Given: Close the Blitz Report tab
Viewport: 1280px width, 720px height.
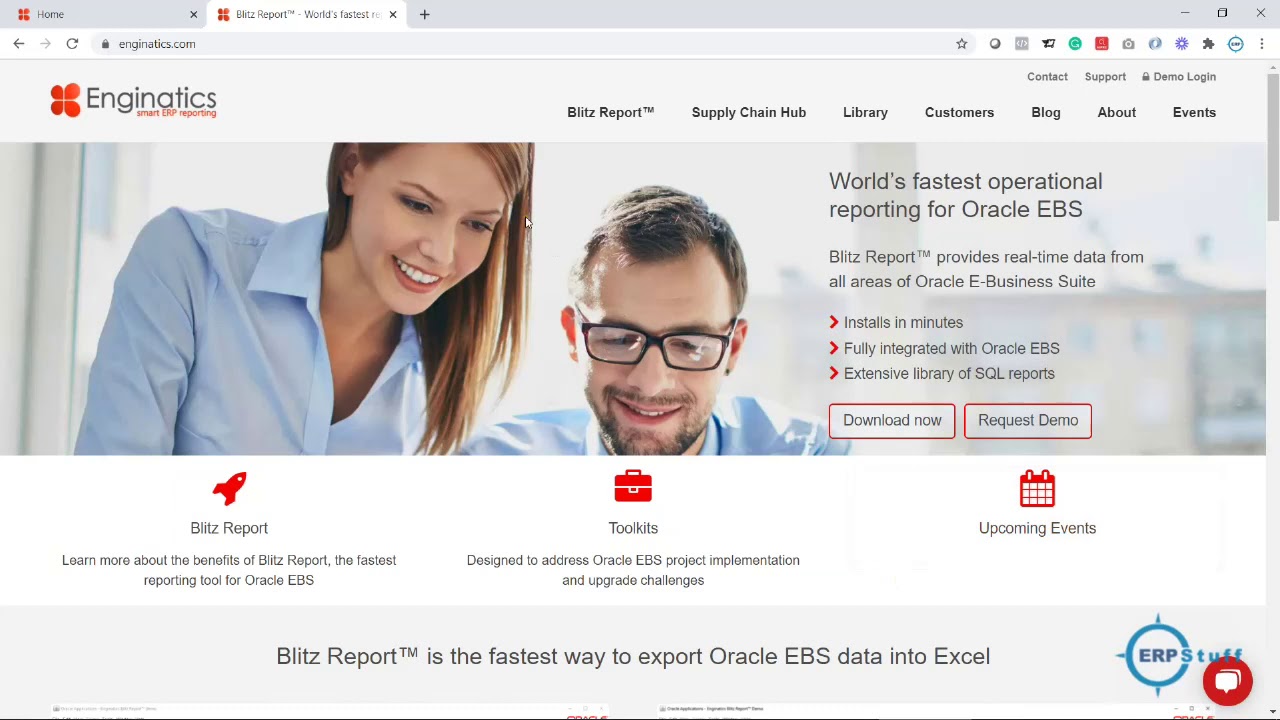Looking at the screenshot, I should [393, 14].
